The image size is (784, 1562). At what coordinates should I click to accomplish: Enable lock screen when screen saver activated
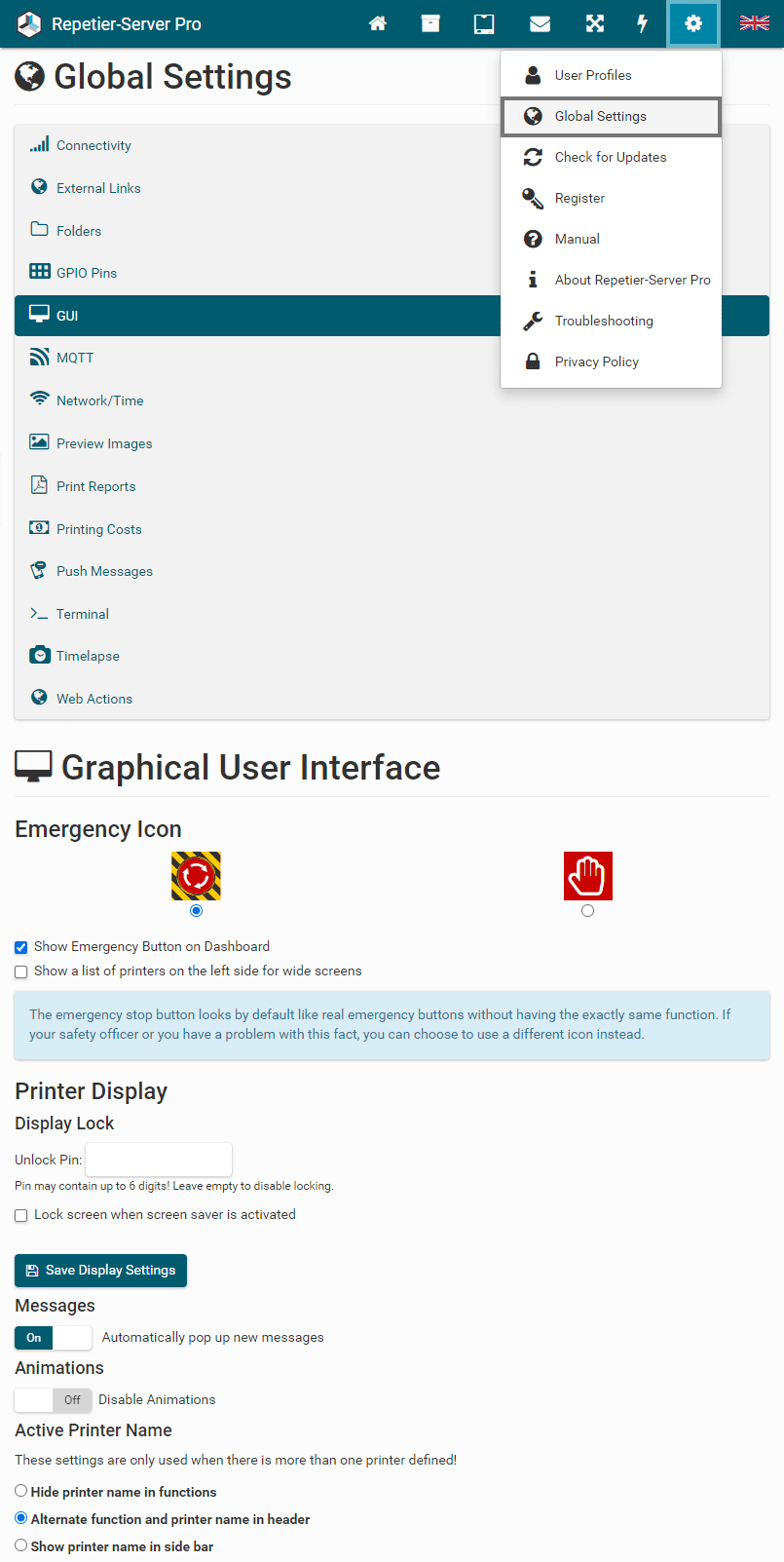click(21, 1215)
